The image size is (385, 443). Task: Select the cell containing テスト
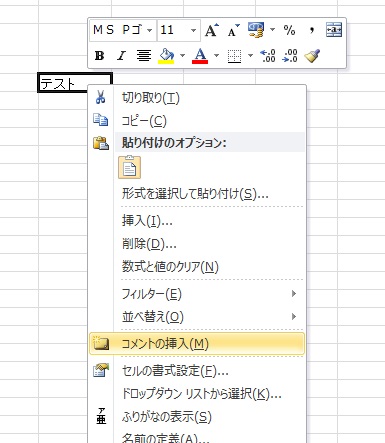click(x=75, y=82)
